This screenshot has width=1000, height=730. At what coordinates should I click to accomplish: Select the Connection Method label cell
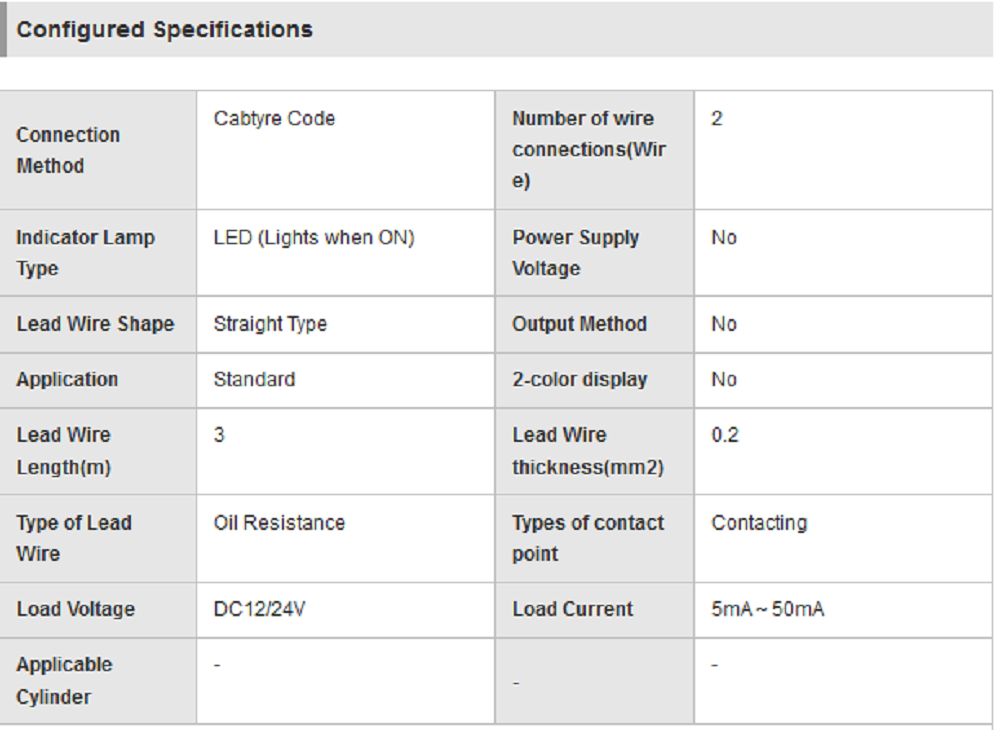(x=68, y=150)
